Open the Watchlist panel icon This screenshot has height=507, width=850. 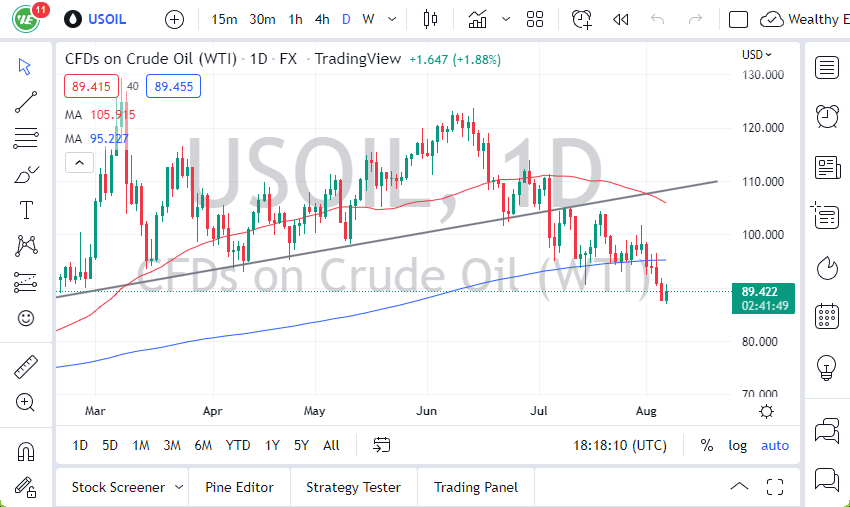[827, 67]
